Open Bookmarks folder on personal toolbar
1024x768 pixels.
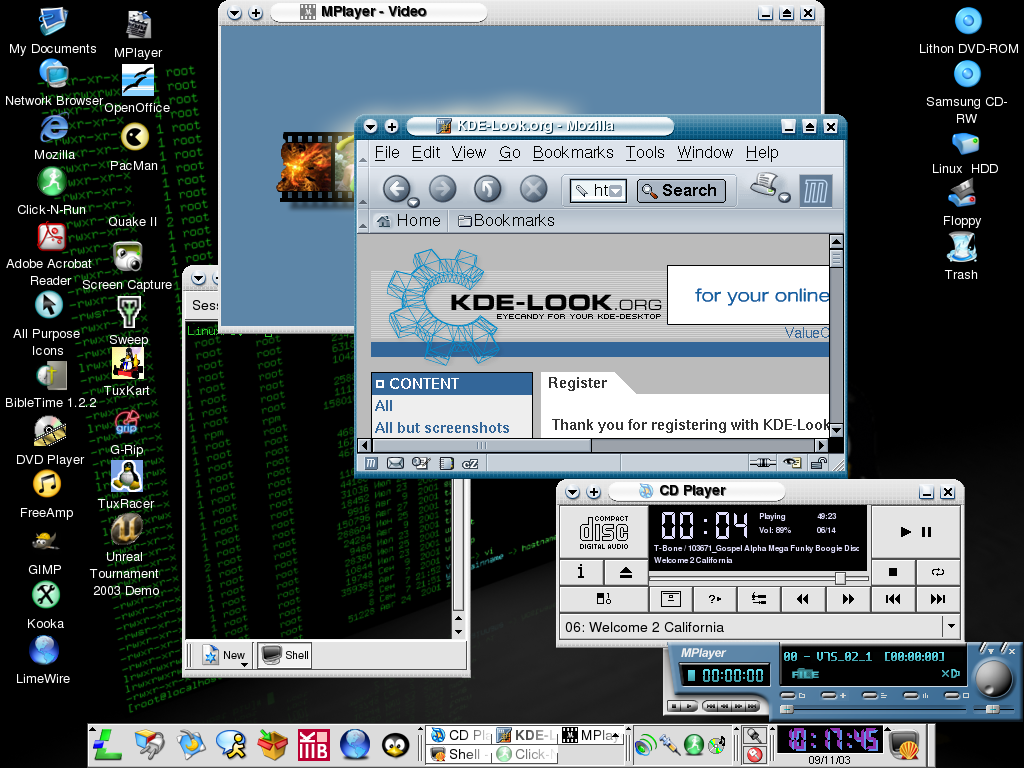[506, 221]
